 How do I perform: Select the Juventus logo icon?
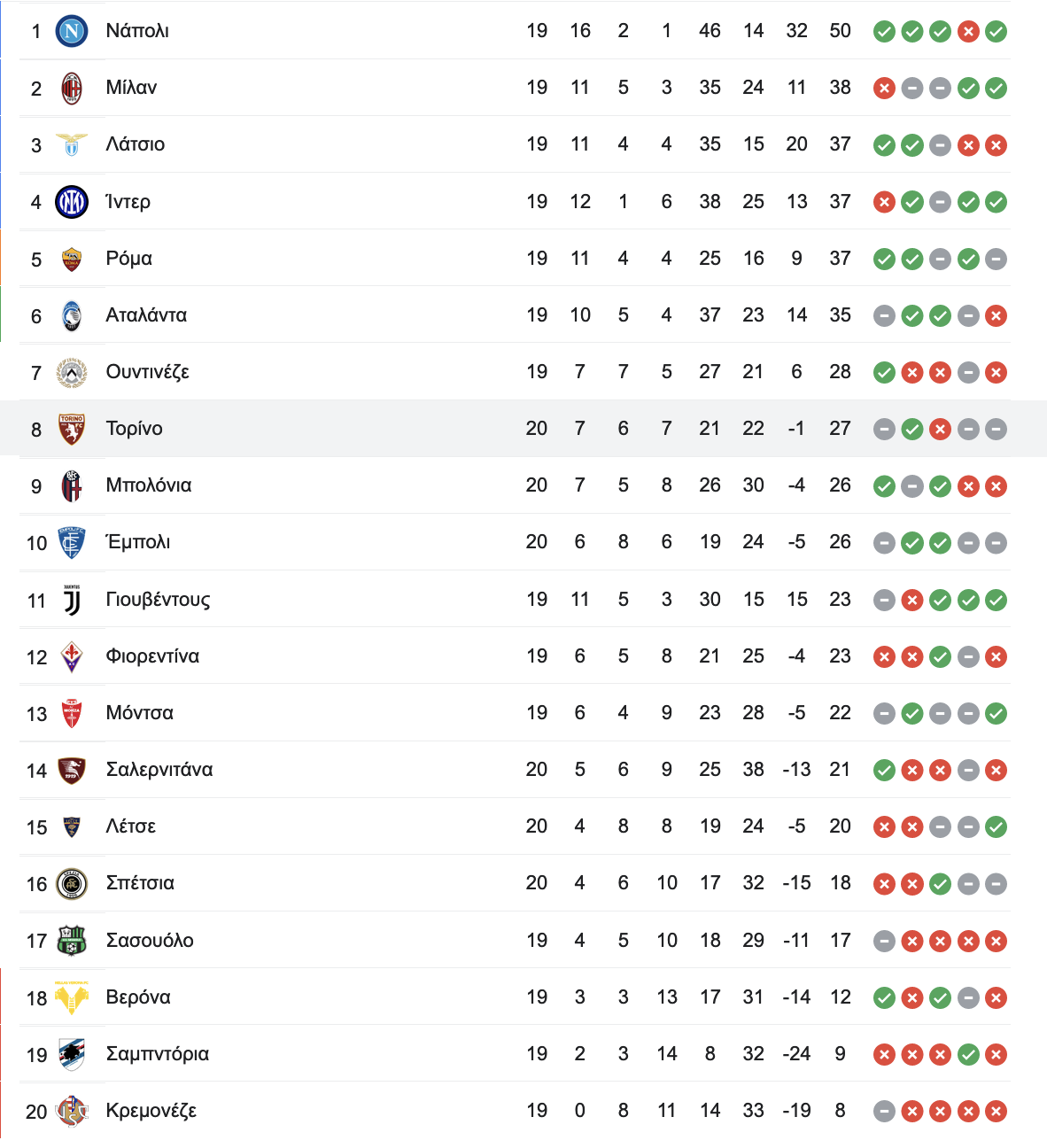click(x=72, y=600)
